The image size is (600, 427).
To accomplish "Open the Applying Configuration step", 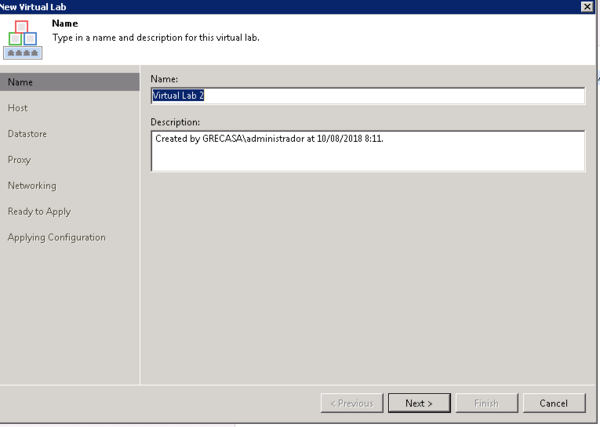I will point(56,238).
